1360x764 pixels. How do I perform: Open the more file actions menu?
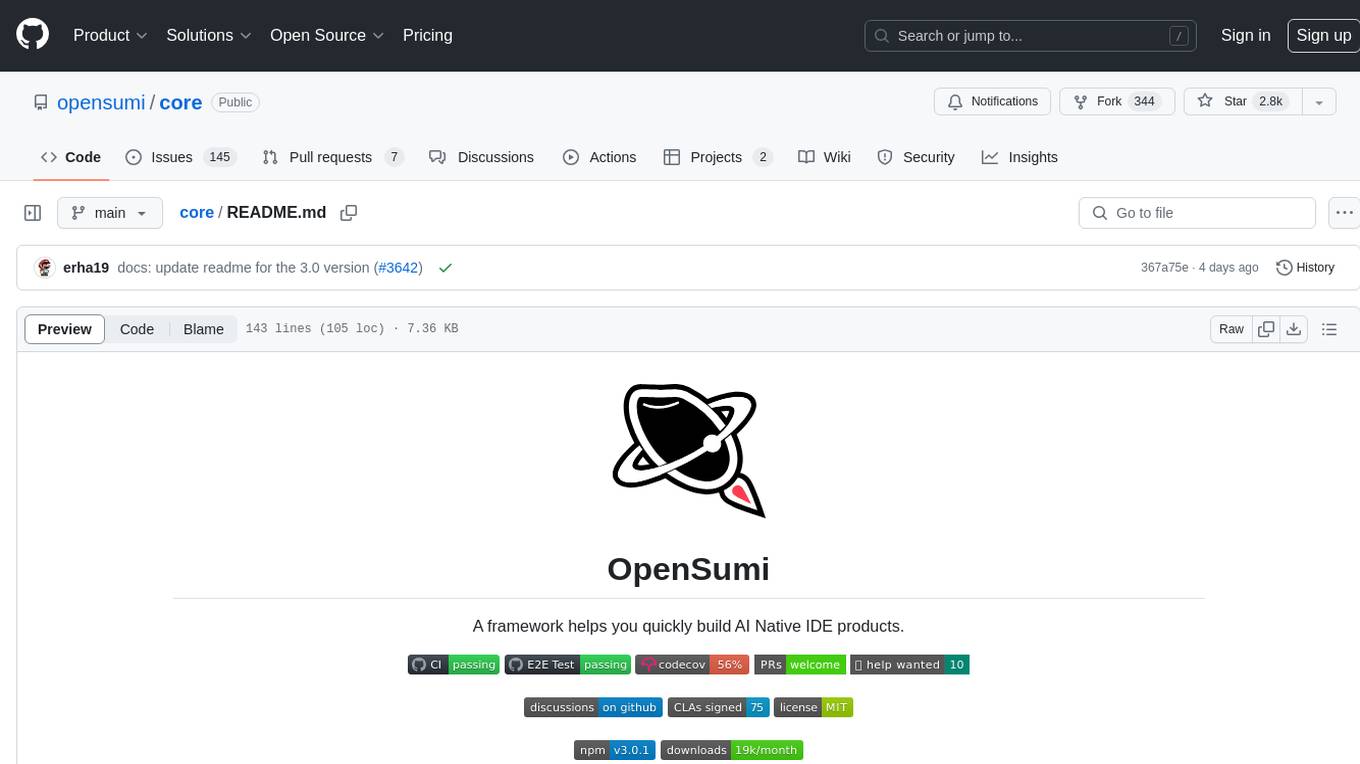click(1345, 213)
